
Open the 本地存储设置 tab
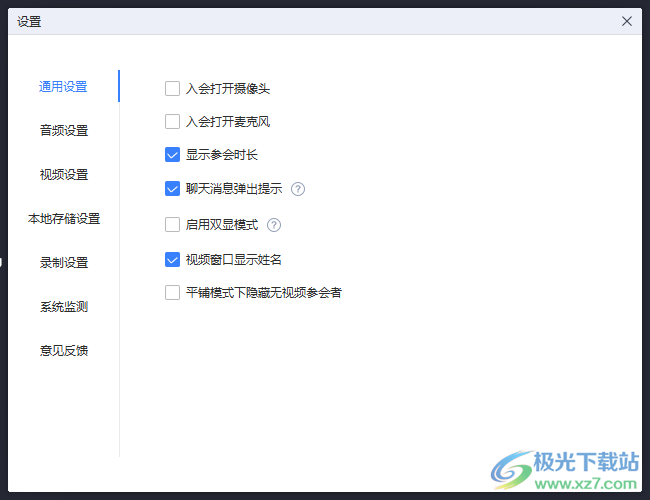[x=64, y=218]
